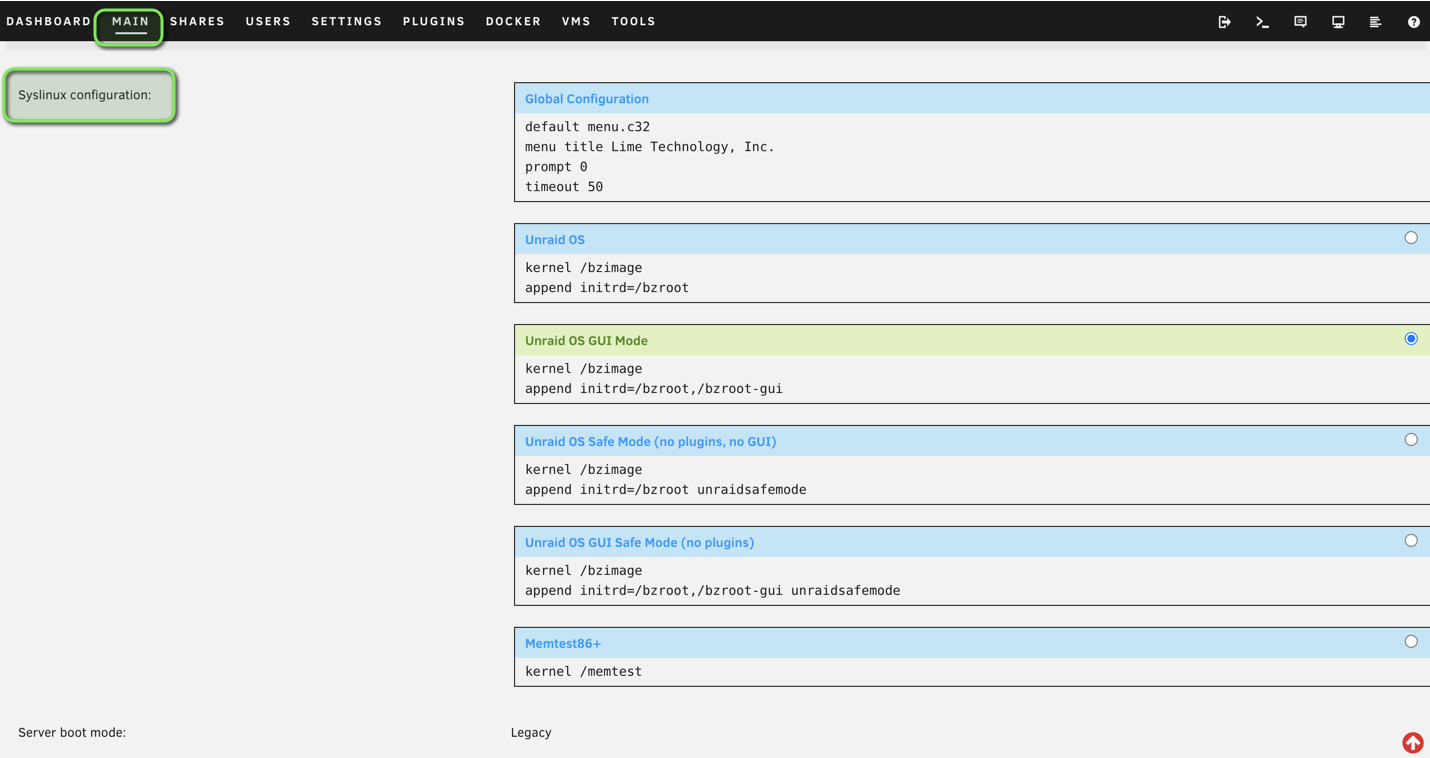
Task: Select Unraid OS GUI Mode radio button
Action: [1410, 339]
